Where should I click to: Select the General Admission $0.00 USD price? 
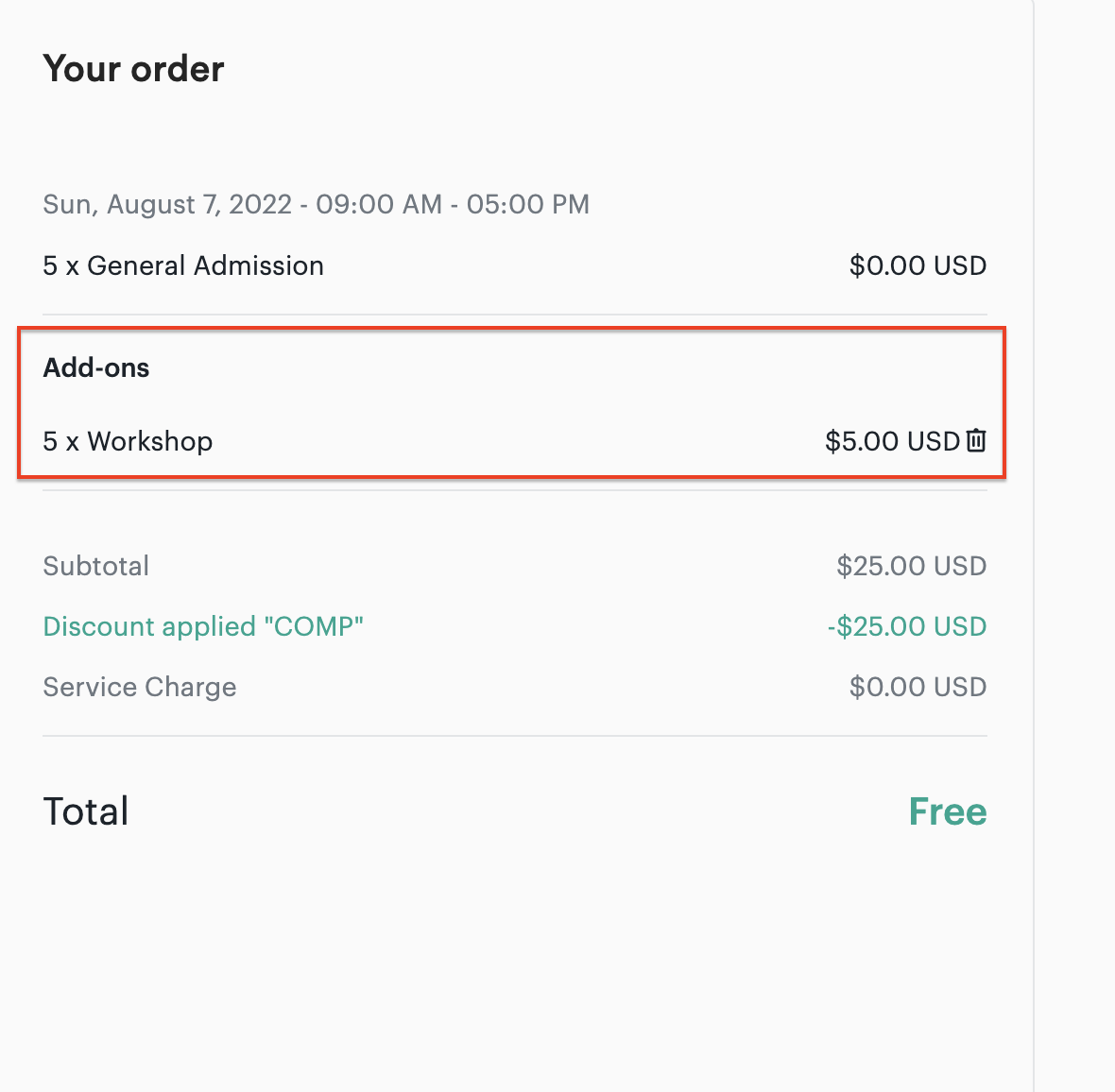pyautogui.click(x=918, y=265)
